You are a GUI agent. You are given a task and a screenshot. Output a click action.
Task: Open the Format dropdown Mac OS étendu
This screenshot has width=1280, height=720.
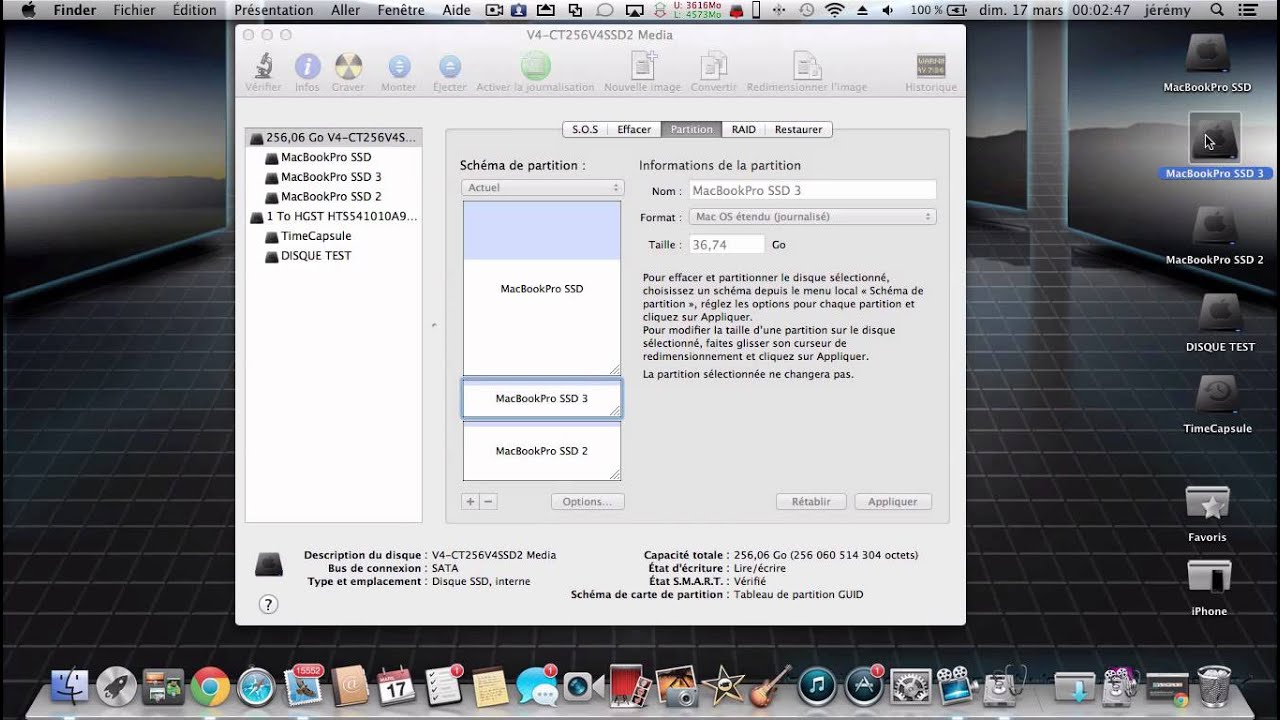(812, 216)
